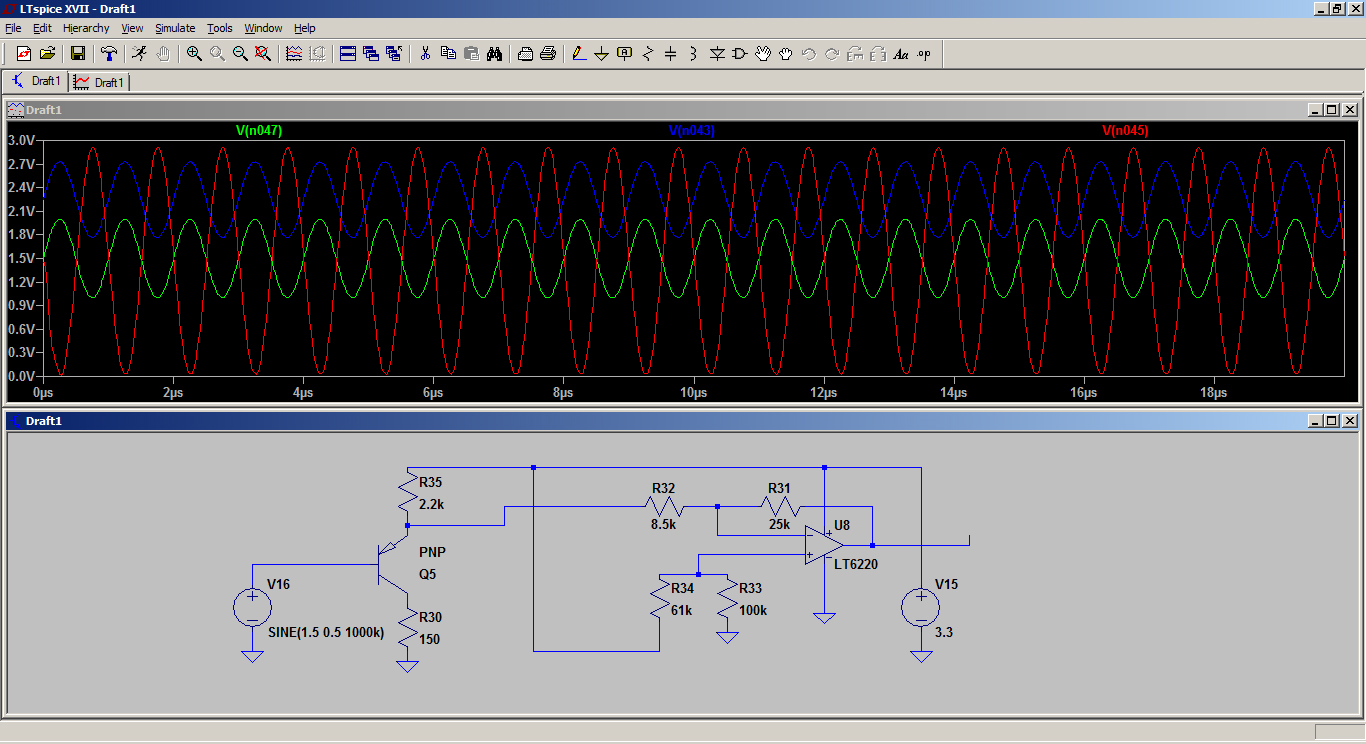This screenshot has width=1366, height=744.
Task: Open the View menu
Action: pos(133,28)
